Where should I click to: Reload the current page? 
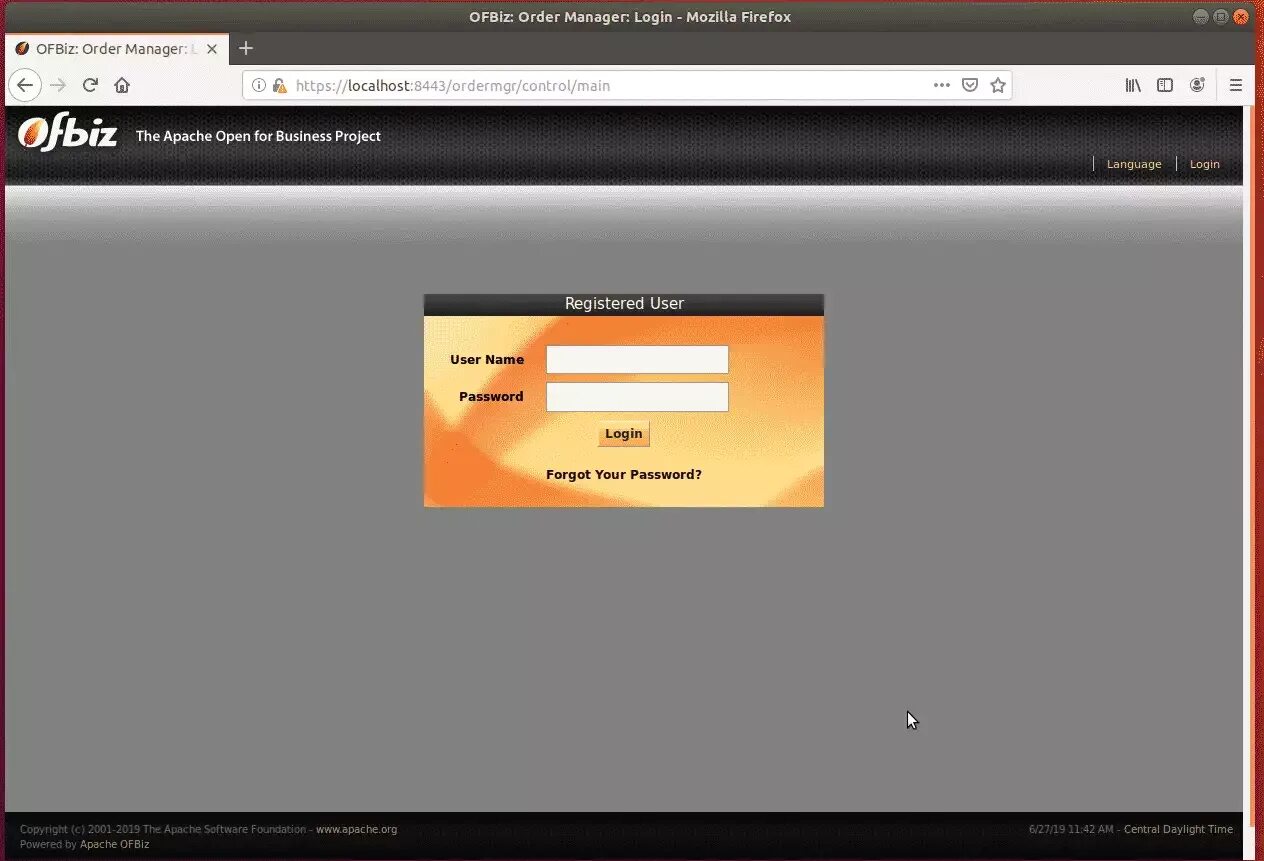point(90,85)
